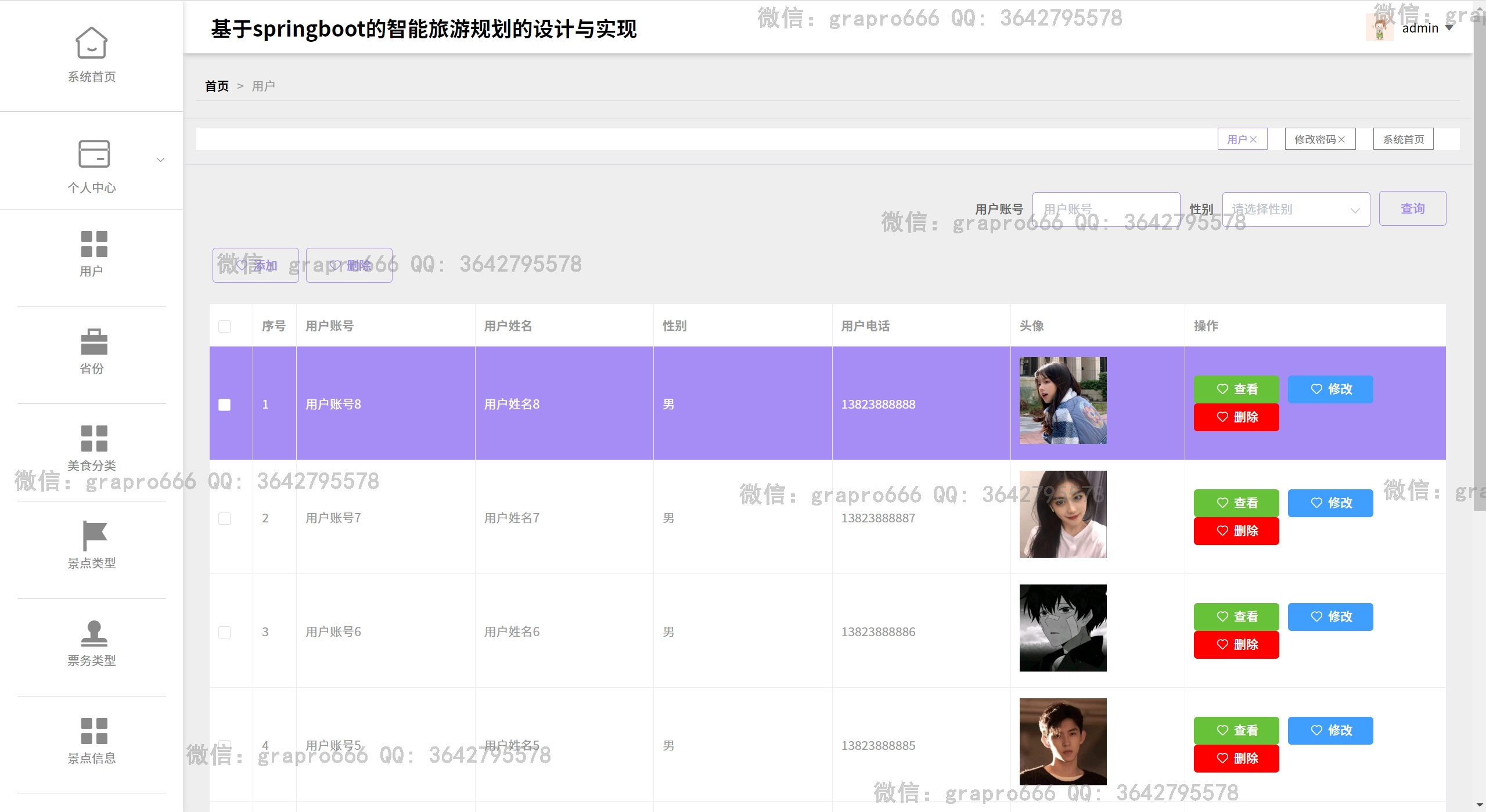
Task: Click the 景点类型 flag icon
Action: tap(93, 535)
